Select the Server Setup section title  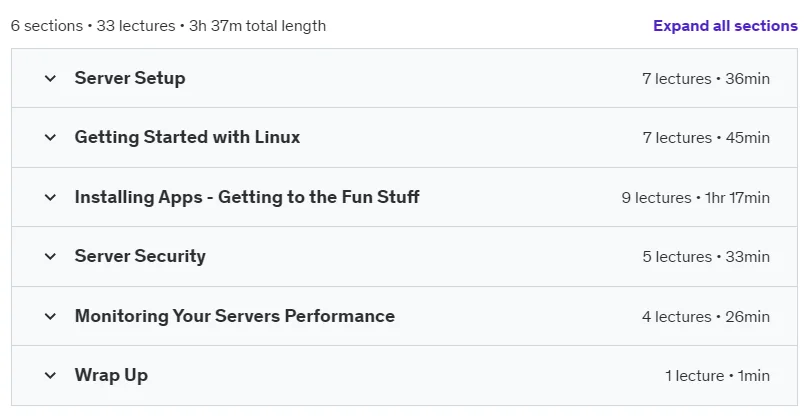[130, 78]
